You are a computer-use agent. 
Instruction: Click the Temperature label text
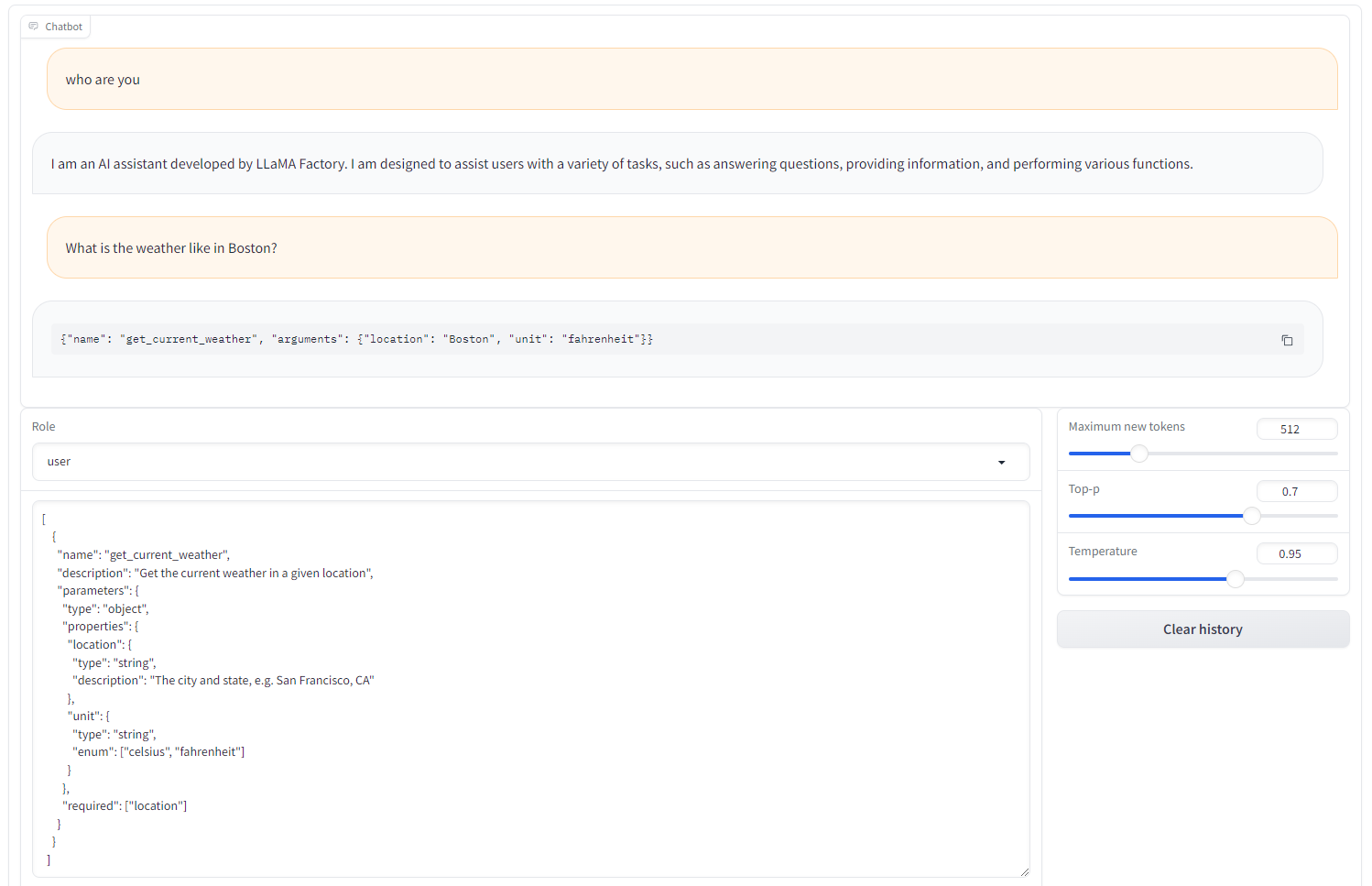(1103, 552)
